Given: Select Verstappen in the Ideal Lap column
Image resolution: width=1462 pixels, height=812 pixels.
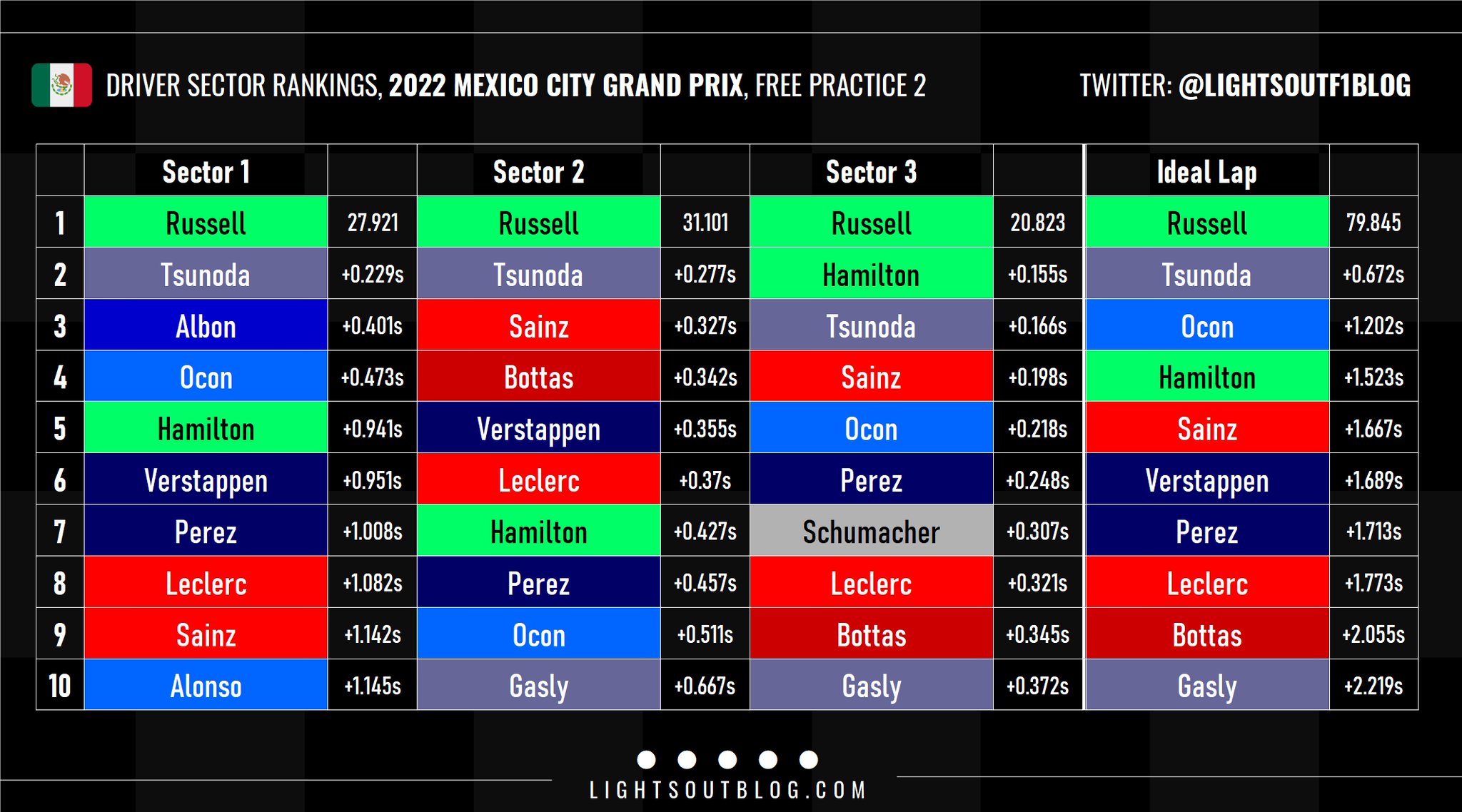Looking at the screenshot, I should (1206, 480).
